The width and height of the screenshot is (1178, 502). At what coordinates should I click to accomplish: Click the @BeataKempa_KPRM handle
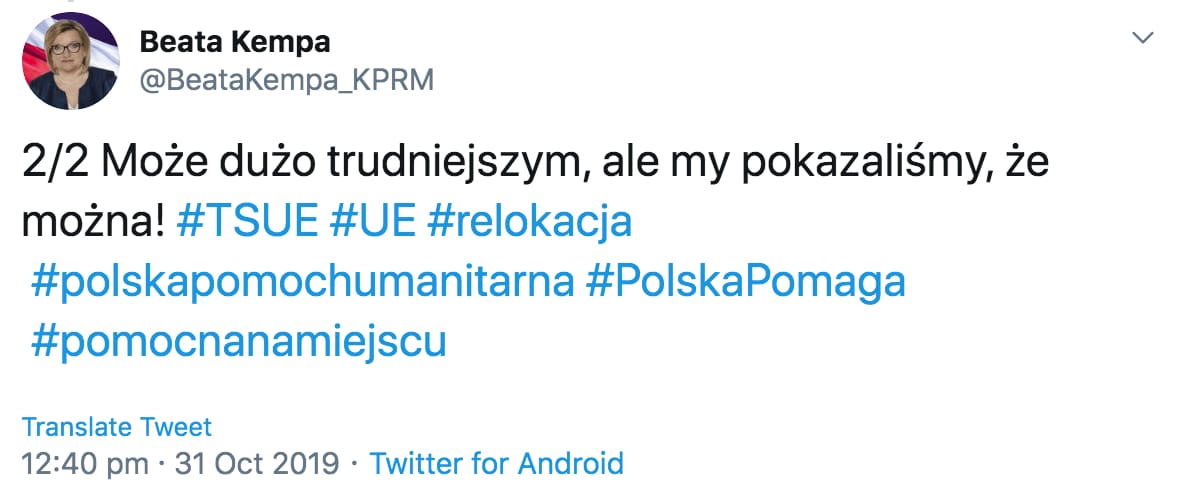coord(286,80)
